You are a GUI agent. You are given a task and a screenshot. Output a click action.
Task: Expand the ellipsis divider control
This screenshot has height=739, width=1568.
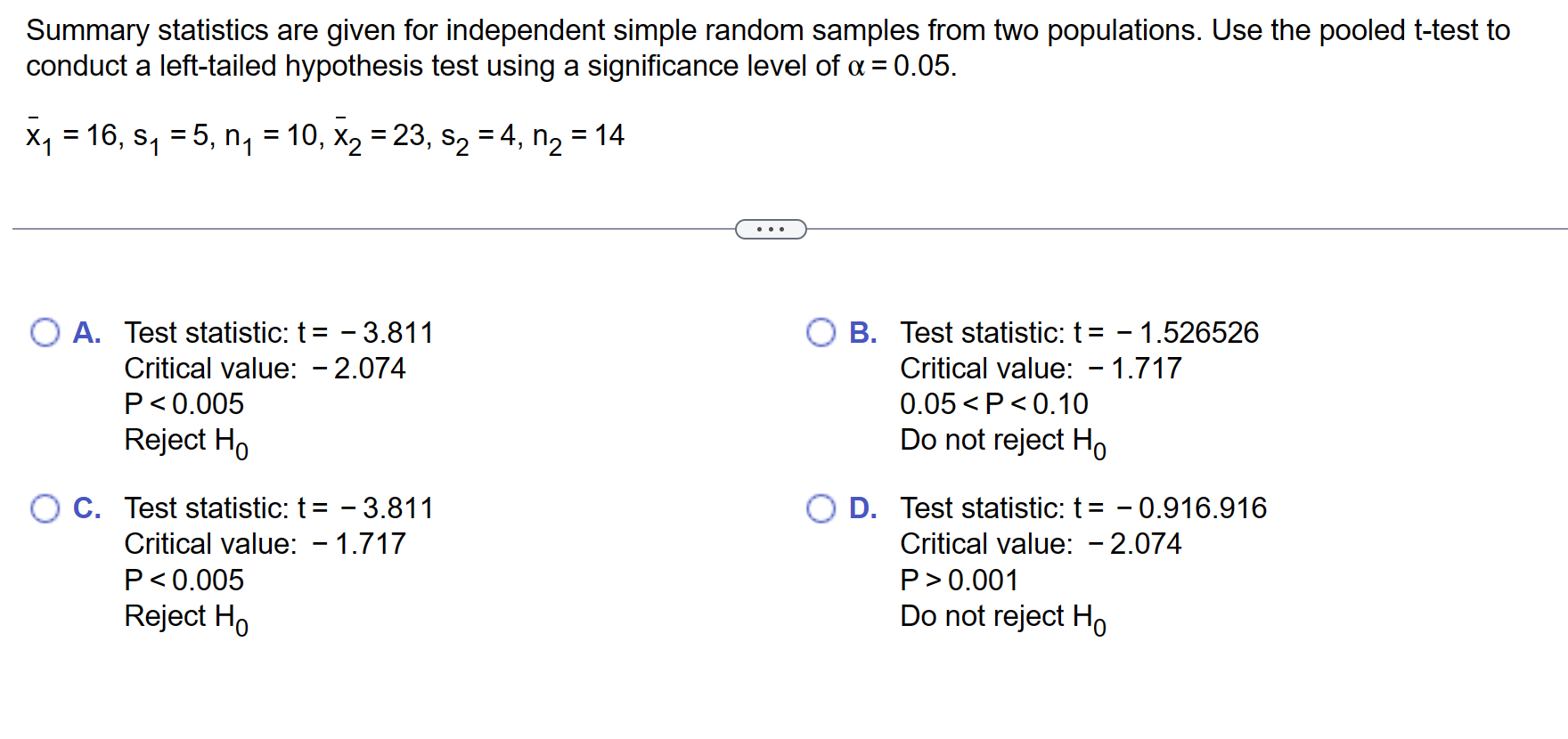(x=772, y=229)
